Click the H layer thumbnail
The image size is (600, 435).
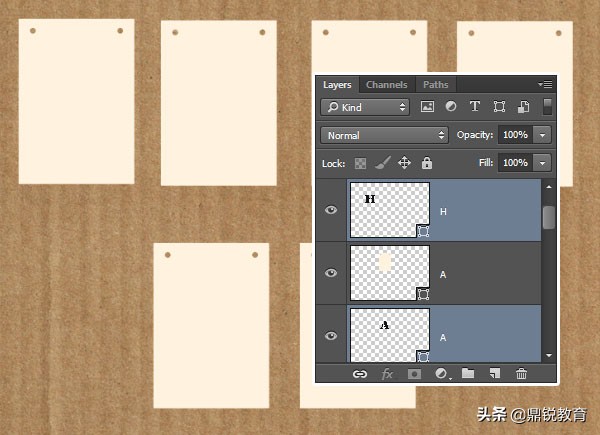point(389,210)
